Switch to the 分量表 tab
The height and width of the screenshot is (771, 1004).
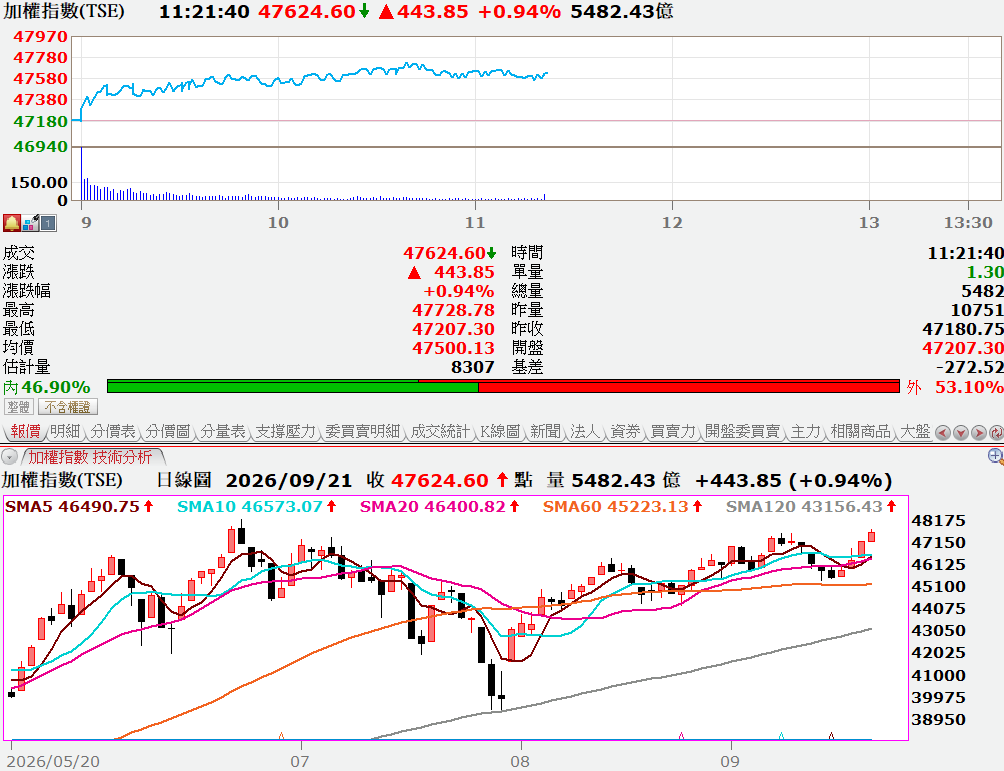(x=223, y=432)
